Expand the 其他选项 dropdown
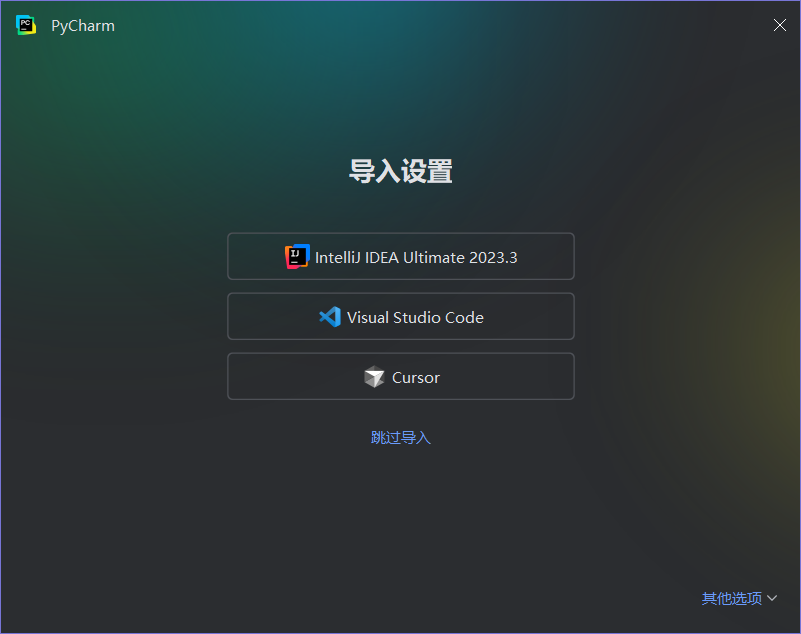Viewport: 801px width, 634px height. tap(739, 598)
